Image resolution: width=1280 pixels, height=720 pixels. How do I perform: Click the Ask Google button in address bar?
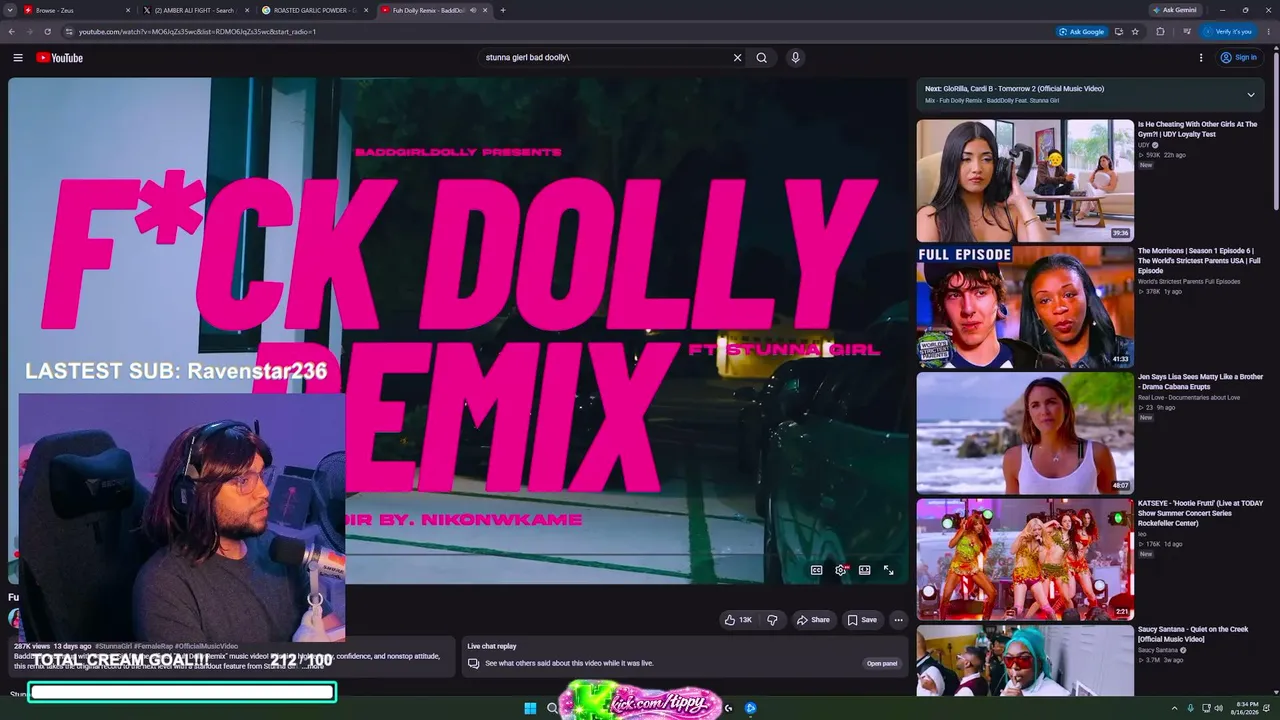pyautogui.click(x=1082, y=32)
